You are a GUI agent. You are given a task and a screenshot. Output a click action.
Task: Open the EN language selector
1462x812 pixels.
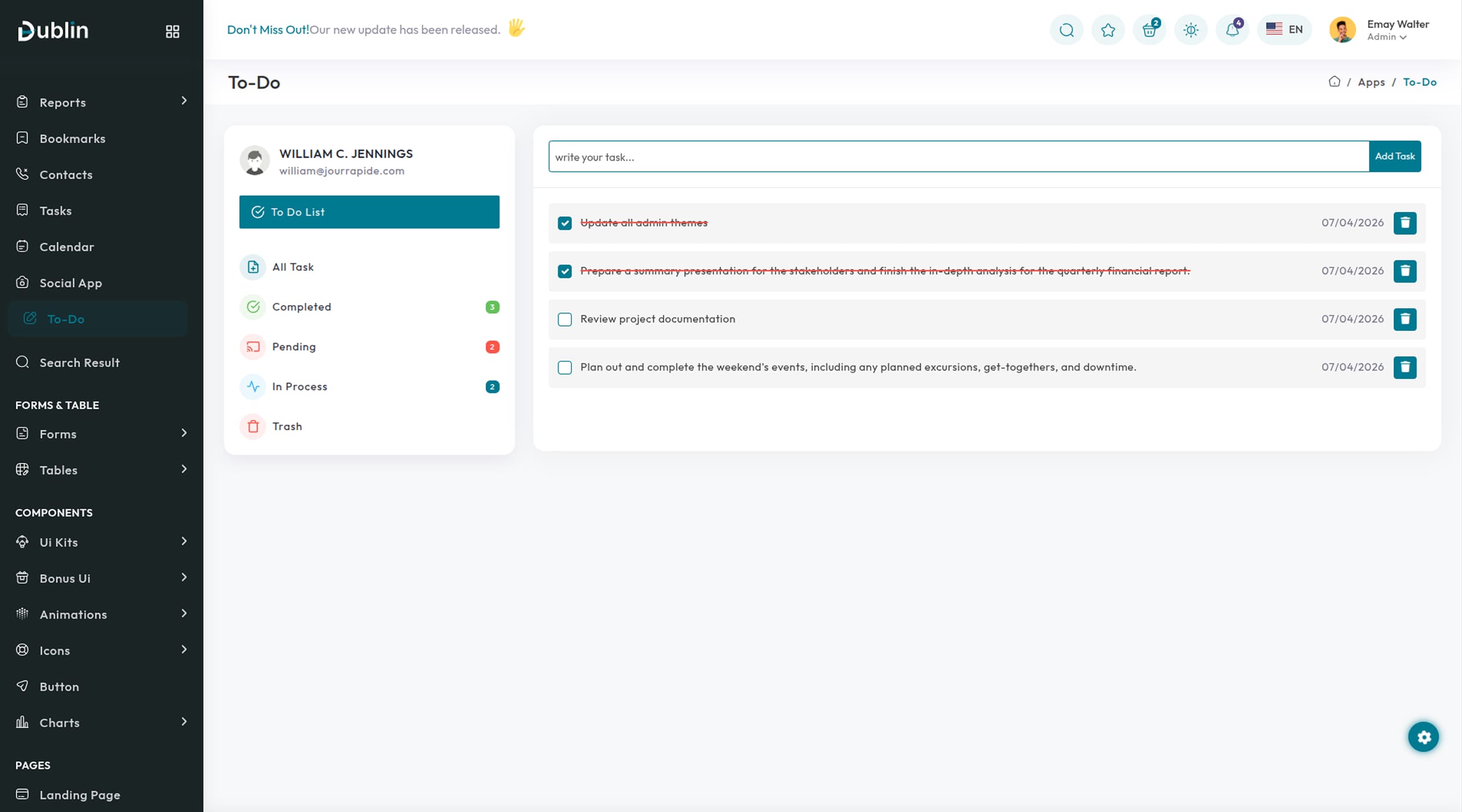[1284, 30]
